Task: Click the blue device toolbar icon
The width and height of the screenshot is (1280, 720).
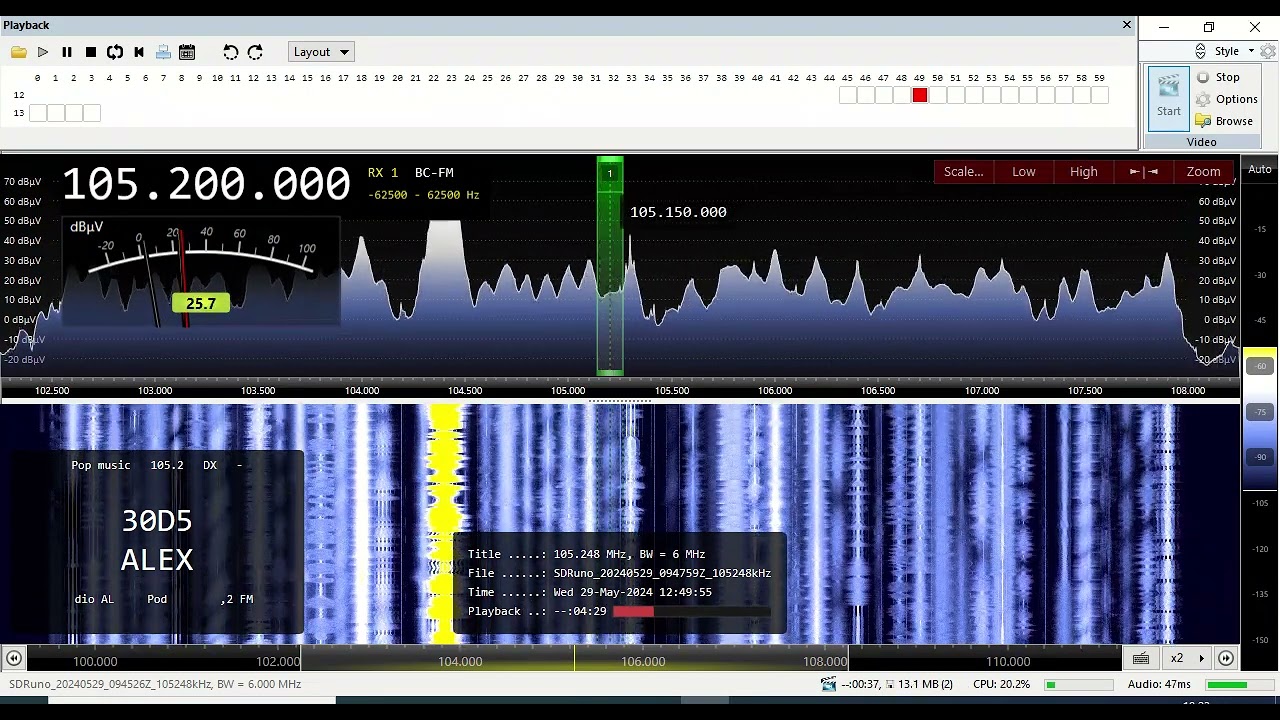Action: pyautogui.click(x=163, y=52)
